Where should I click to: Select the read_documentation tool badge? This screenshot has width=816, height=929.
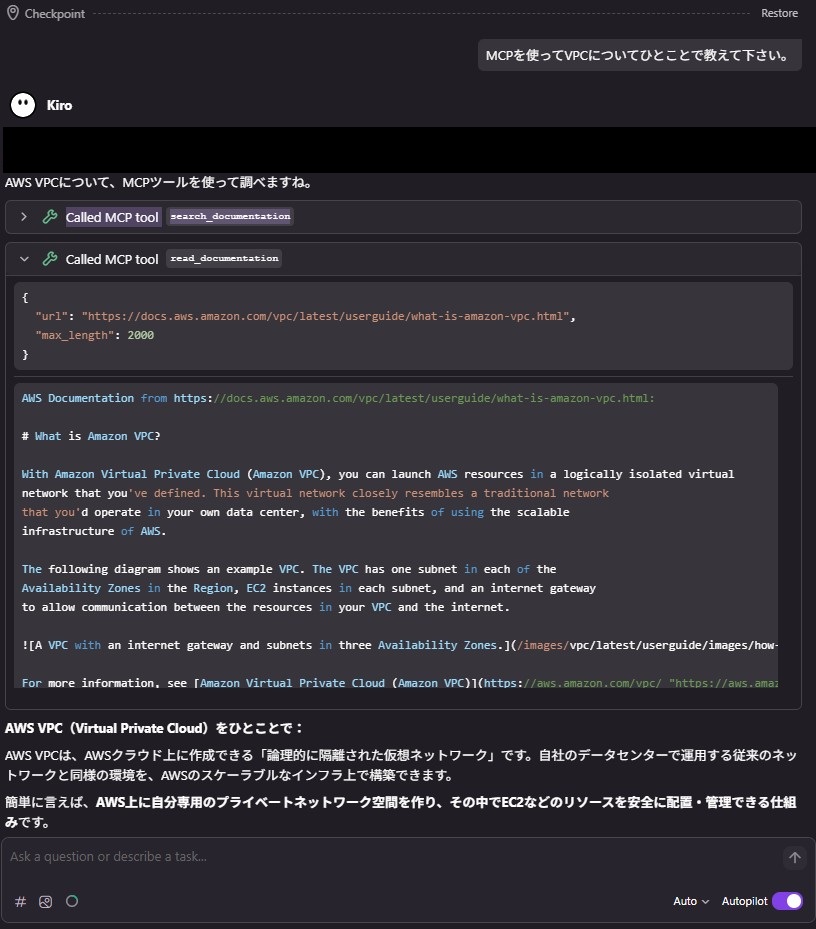223,259
